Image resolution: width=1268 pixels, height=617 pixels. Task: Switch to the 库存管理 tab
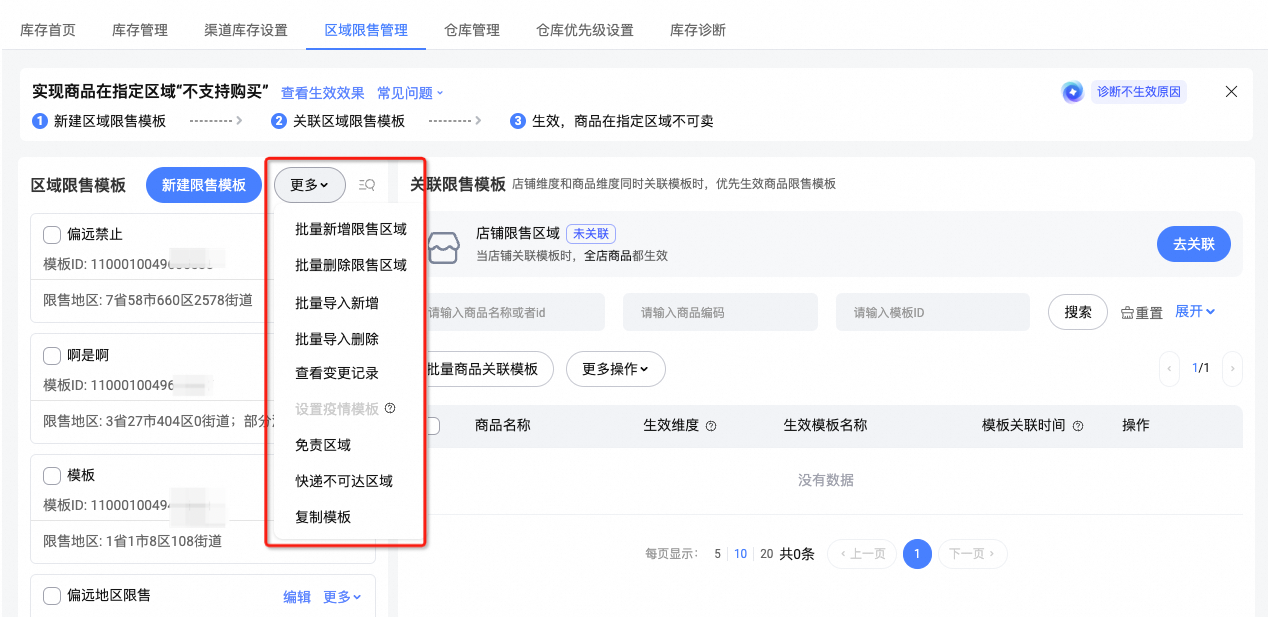click(140, 30)
